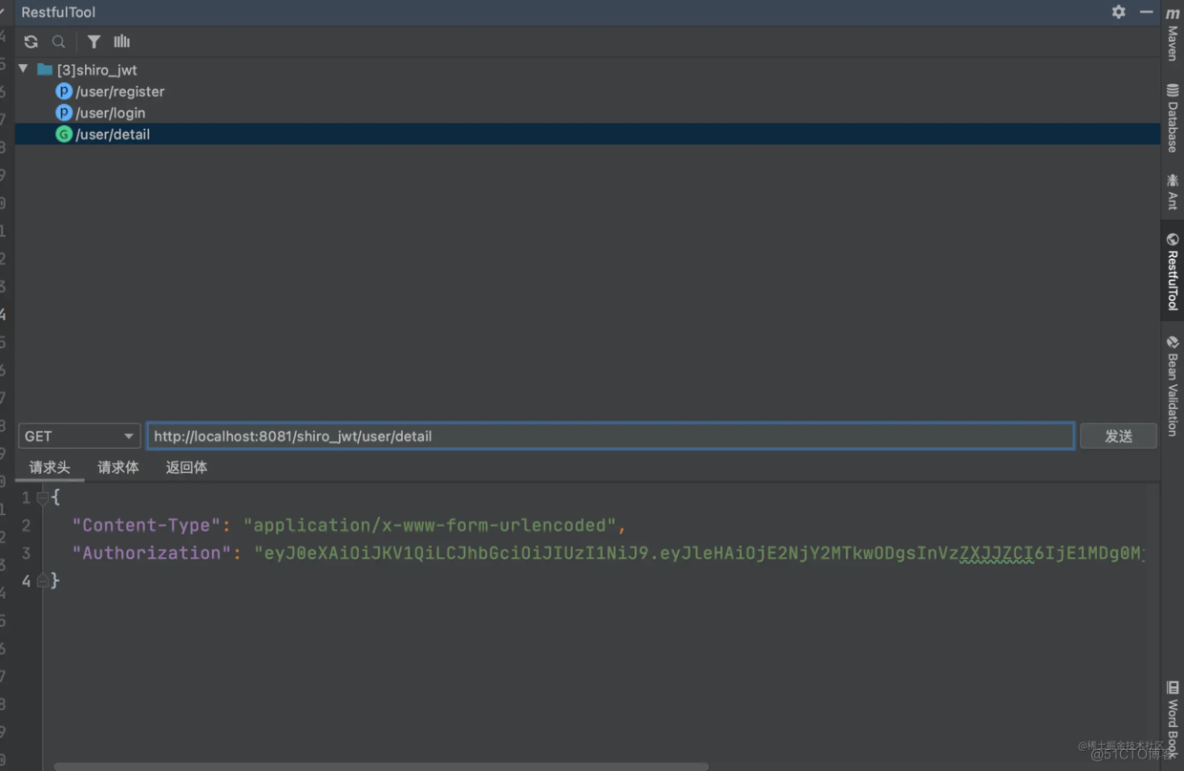Image resolution: width=1184 pixels, height=771 pixels.
Task: Fold the JSON block at line 1
Action: click(x=42, y=498)
